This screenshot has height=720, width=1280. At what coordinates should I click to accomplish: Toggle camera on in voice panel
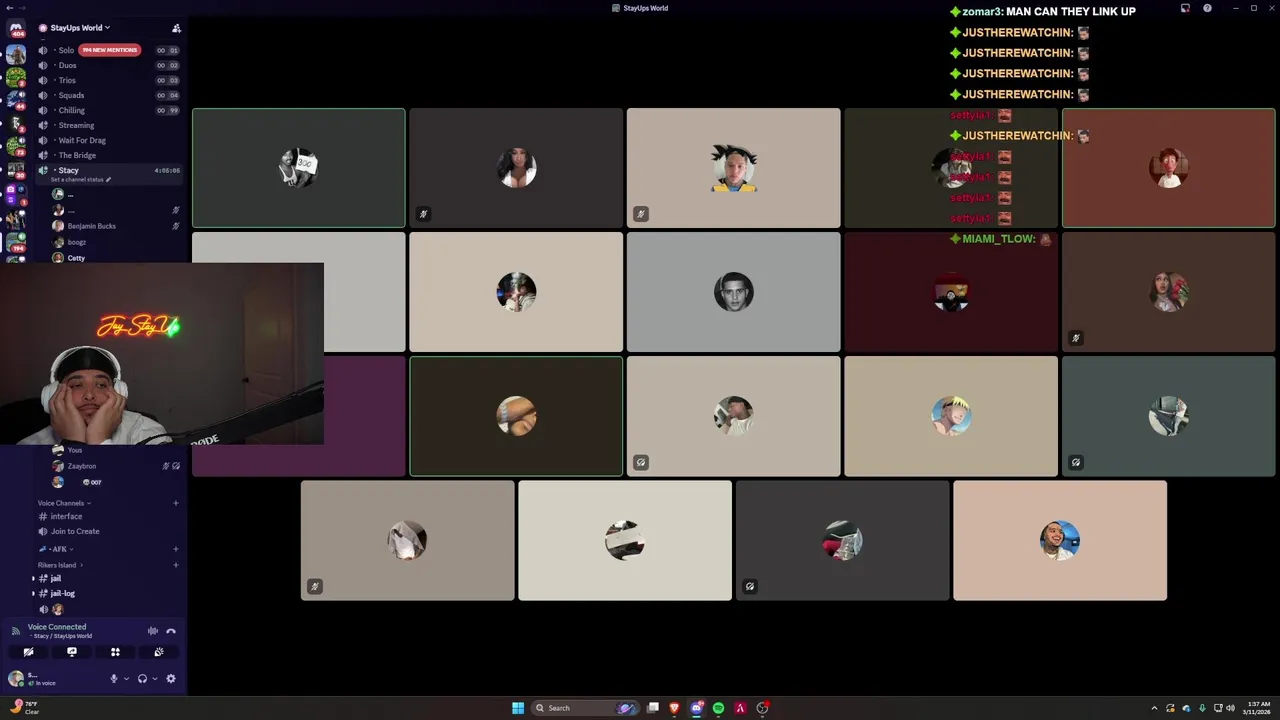(28, 652)
